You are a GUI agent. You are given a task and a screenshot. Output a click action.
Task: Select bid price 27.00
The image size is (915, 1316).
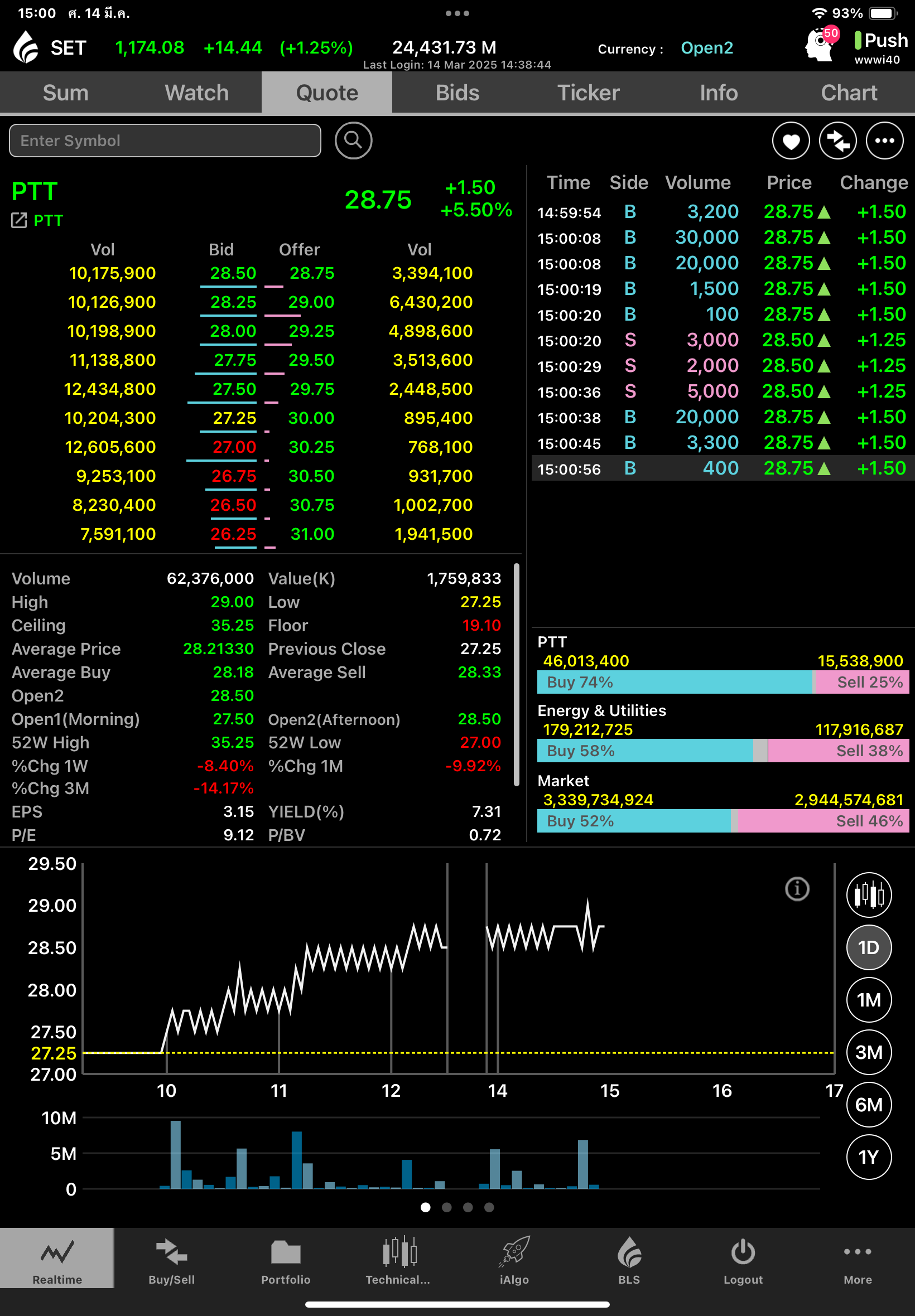(234, 447)
